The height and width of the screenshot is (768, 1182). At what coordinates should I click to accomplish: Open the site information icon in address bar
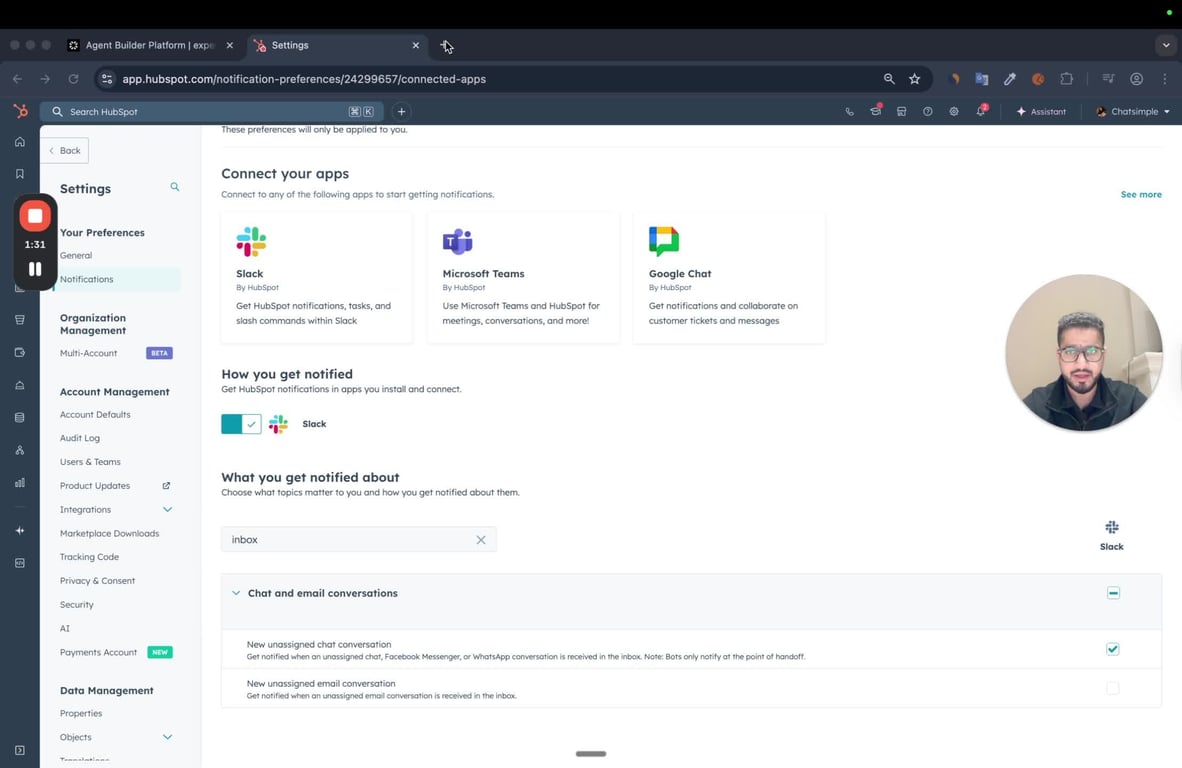pos(107,79)
